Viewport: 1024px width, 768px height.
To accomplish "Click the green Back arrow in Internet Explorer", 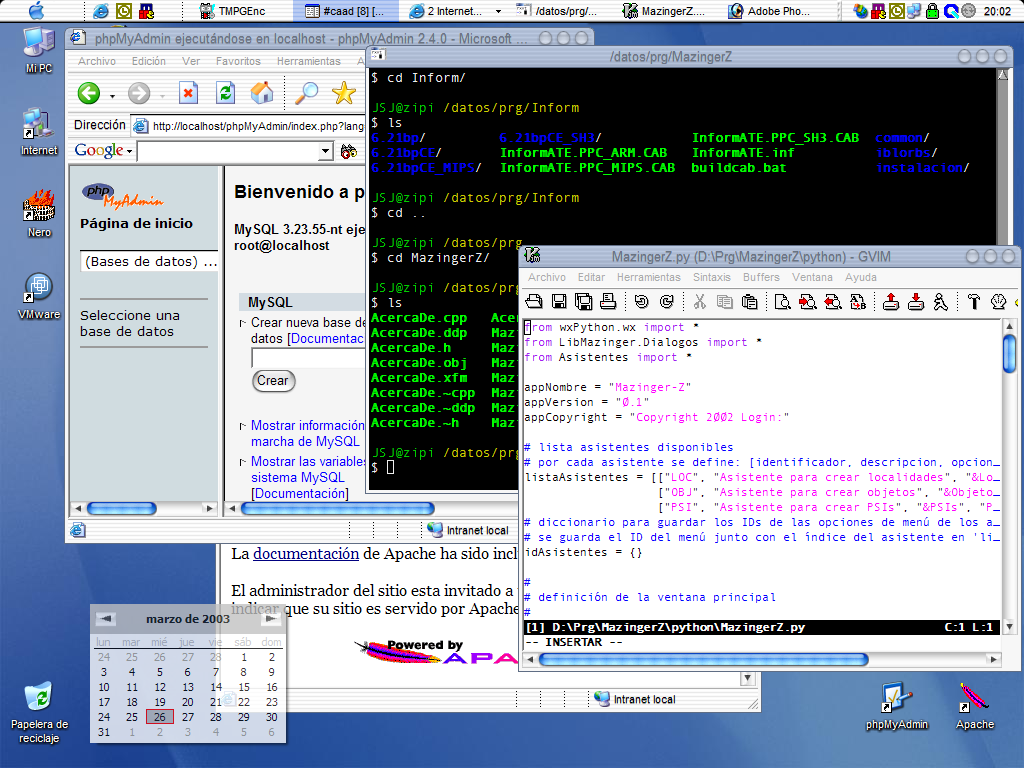I will tap(89, 93).
